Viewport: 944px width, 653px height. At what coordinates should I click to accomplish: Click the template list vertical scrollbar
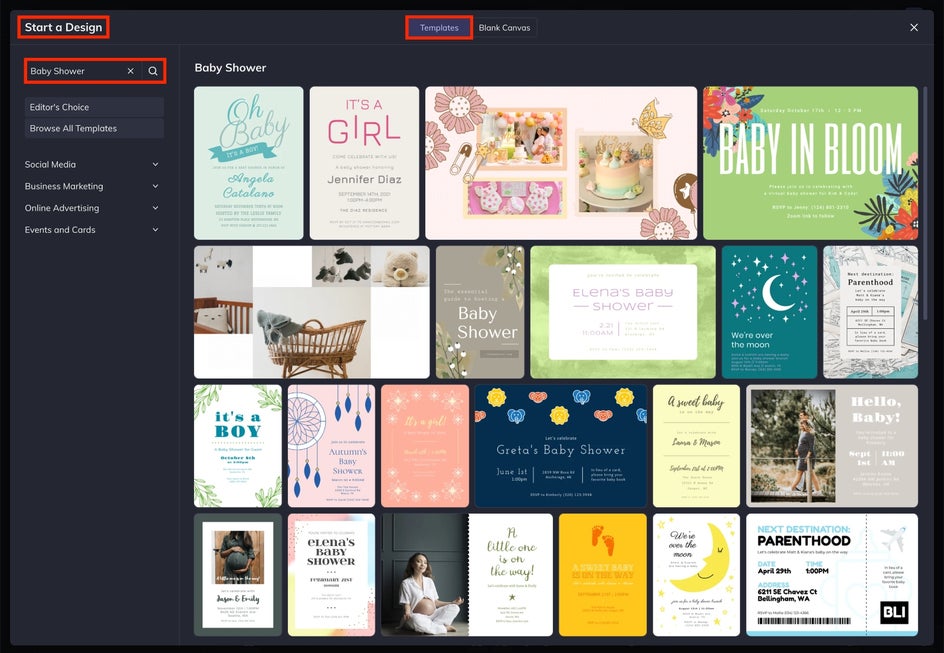click(925, 203)
